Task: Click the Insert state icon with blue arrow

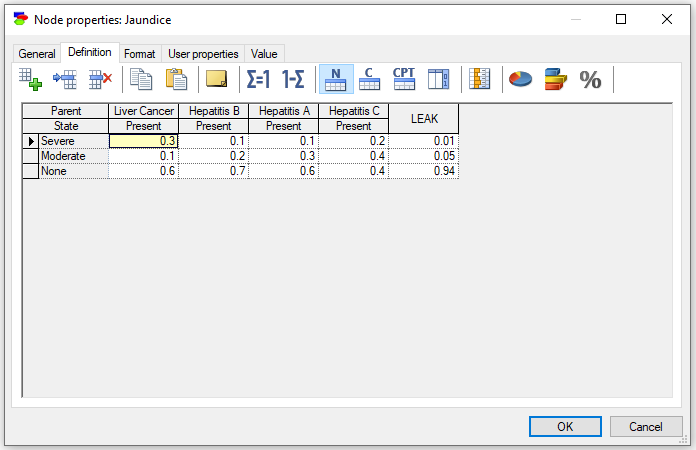Action: (x=65, y=79)
